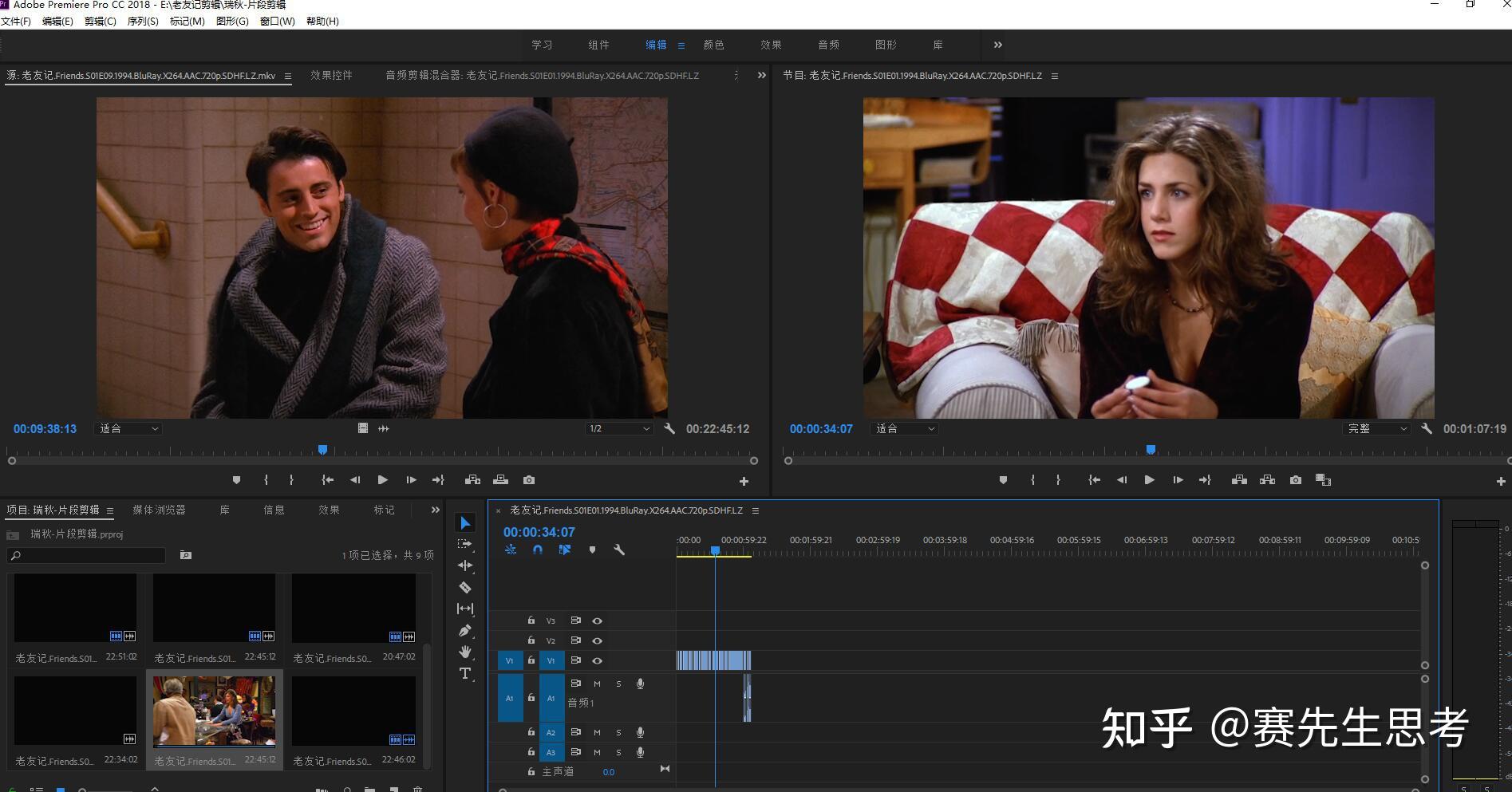Viewport: 1512px width, 792px height.
Task: Play the Program monitor sequence
Action: tap(1149, 480)
